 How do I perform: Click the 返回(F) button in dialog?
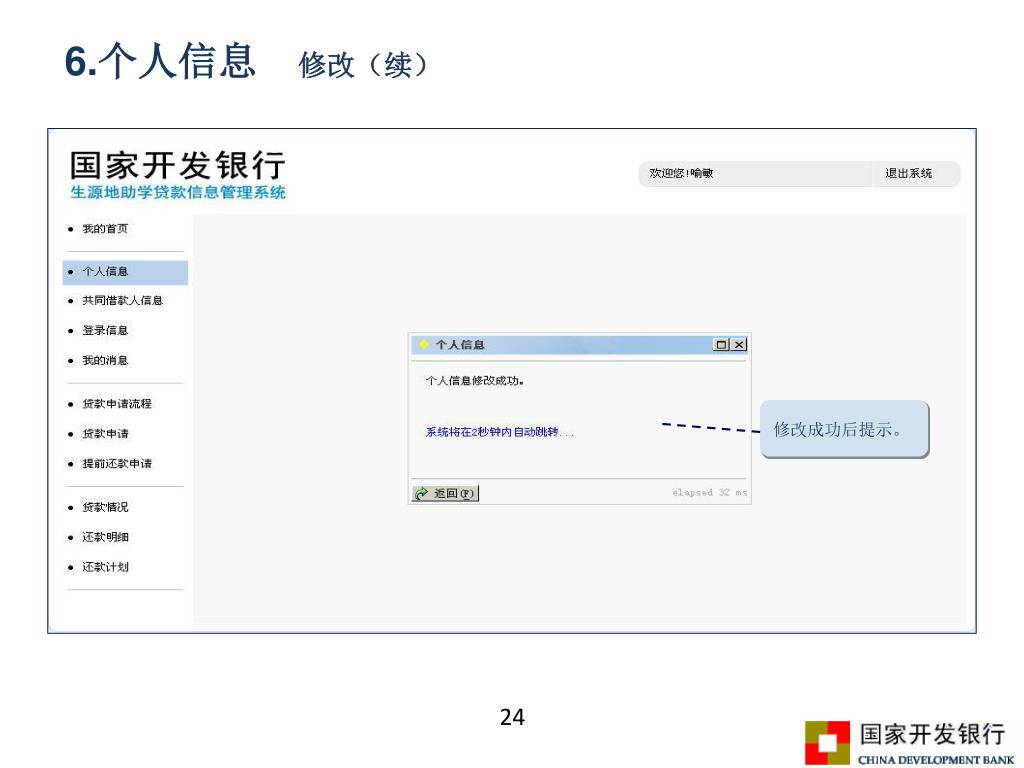(x=445, y=493)
